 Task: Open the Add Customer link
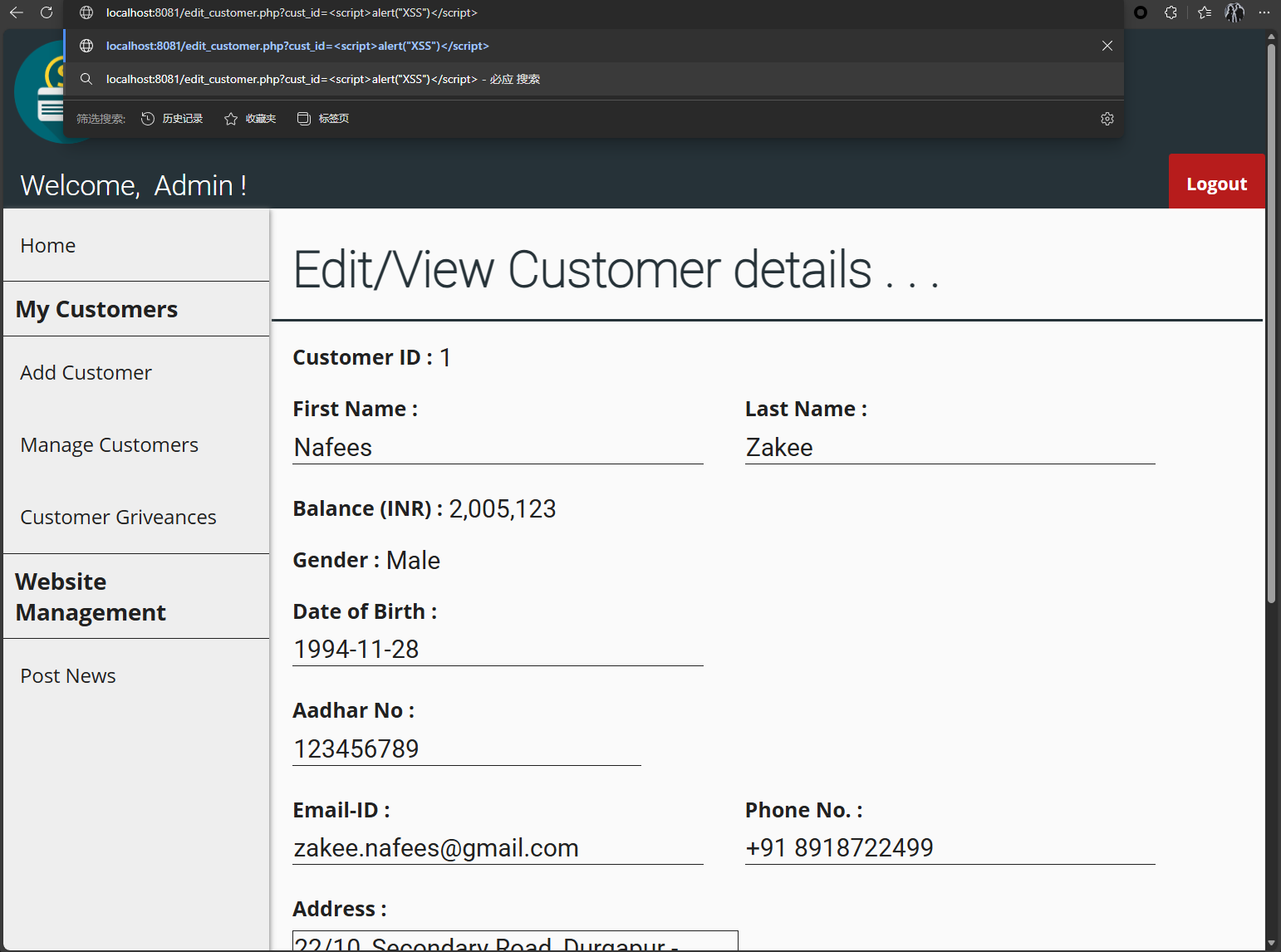tap(86, 373)
